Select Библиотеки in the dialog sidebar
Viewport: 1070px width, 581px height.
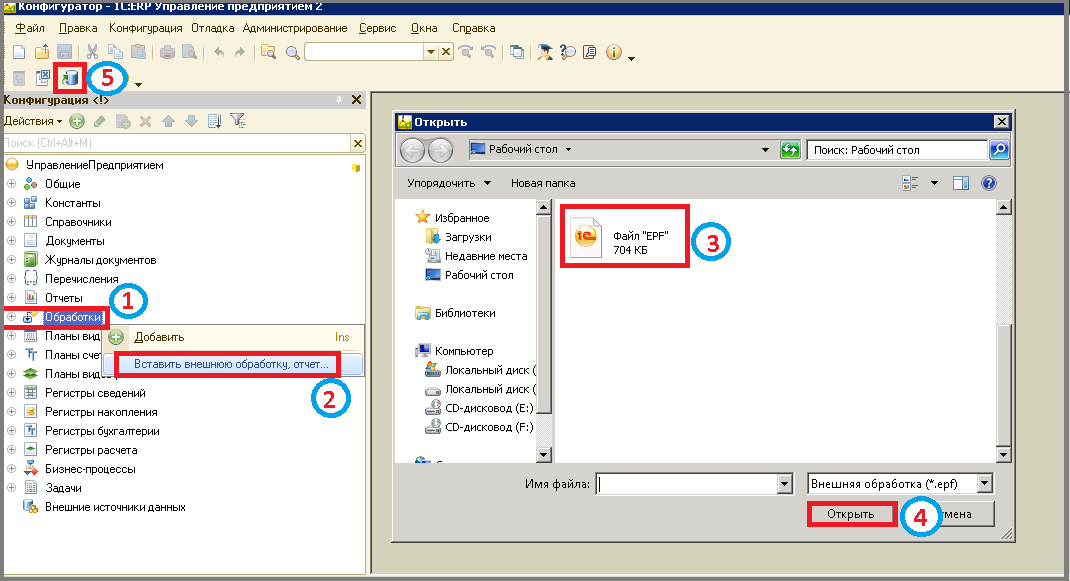[x=465, y=313]
